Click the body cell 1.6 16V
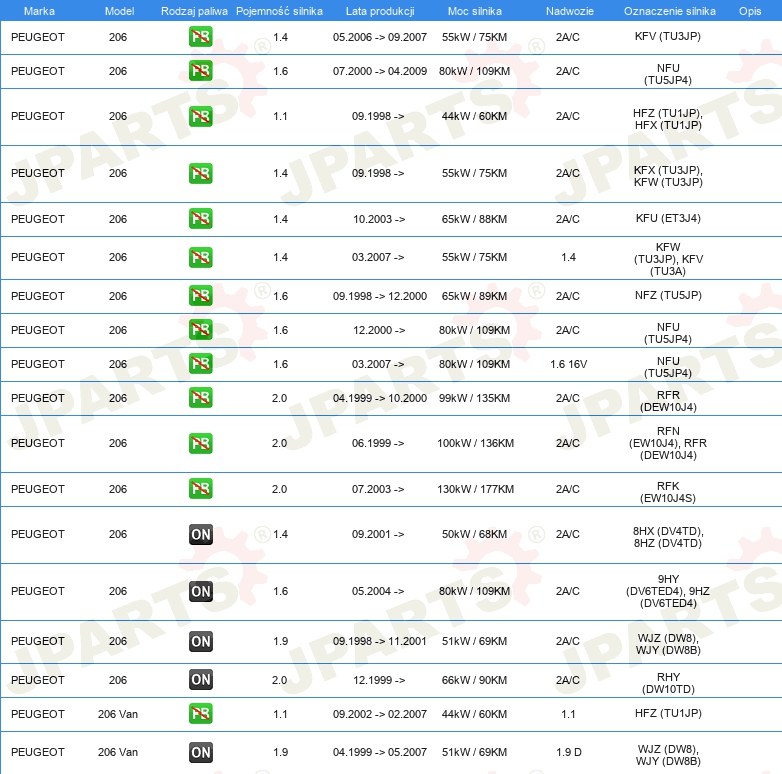782x774 pixels. [568, 364]
